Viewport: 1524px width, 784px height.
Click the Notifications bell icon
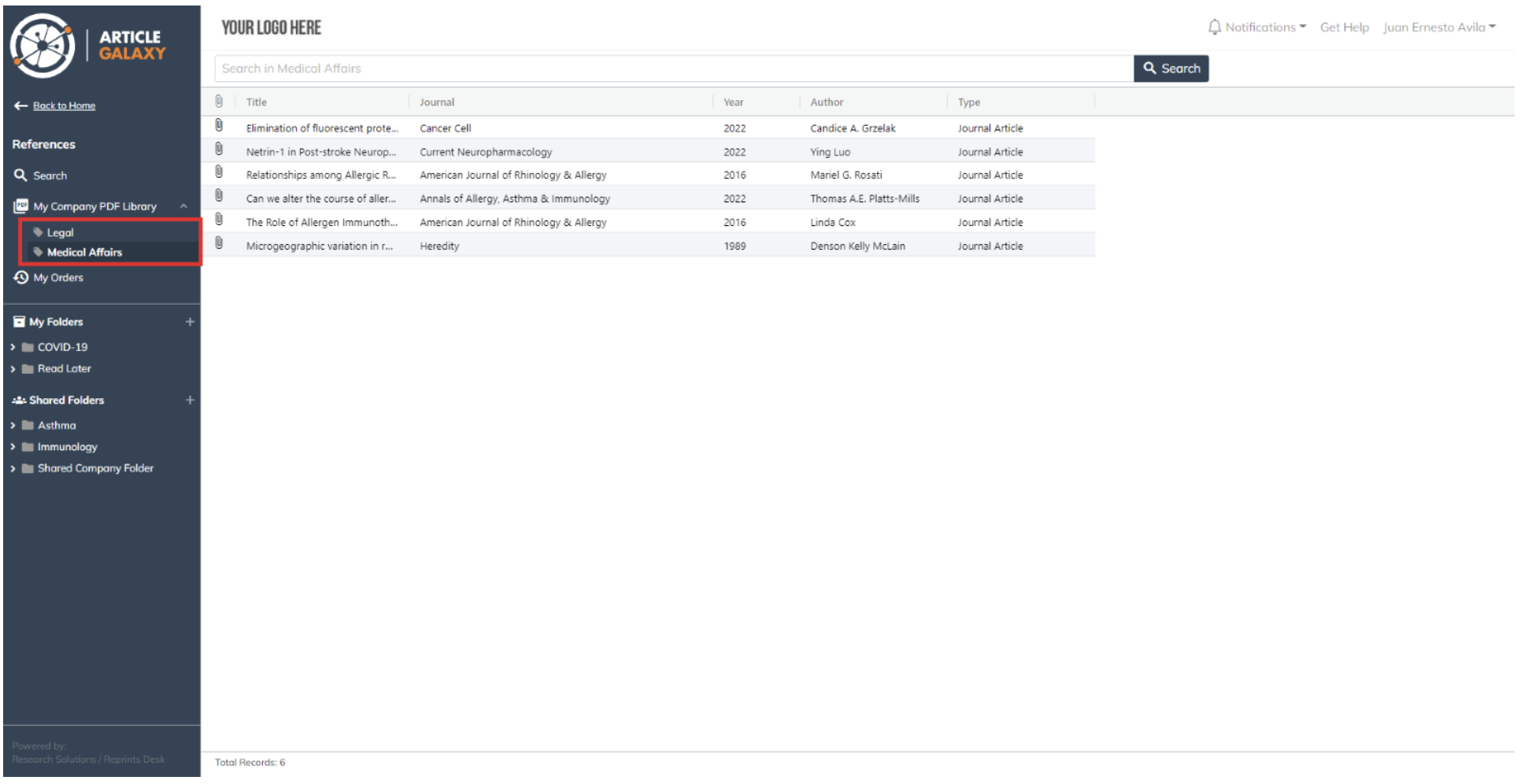pos(1213,26)
